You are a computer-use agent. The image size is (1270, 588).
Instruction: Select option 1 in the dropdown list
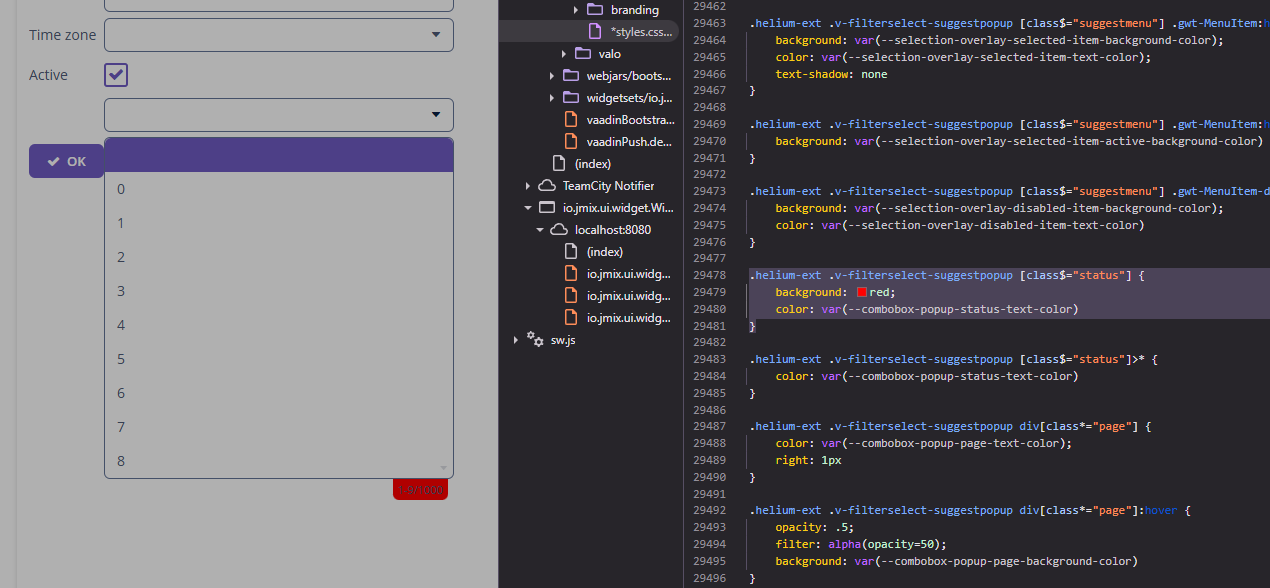(x=279, y=223)
